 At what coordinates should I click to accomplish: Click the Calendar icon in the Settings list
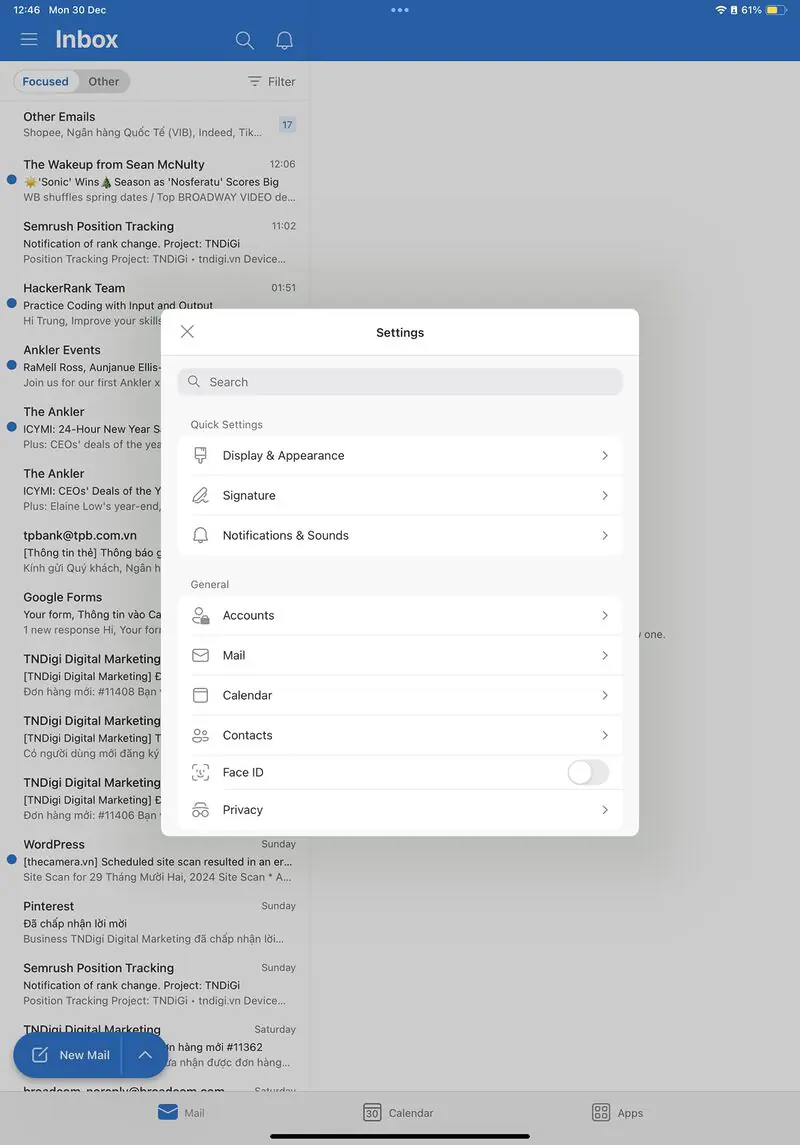pyautogui.click(x=200, y=695)
